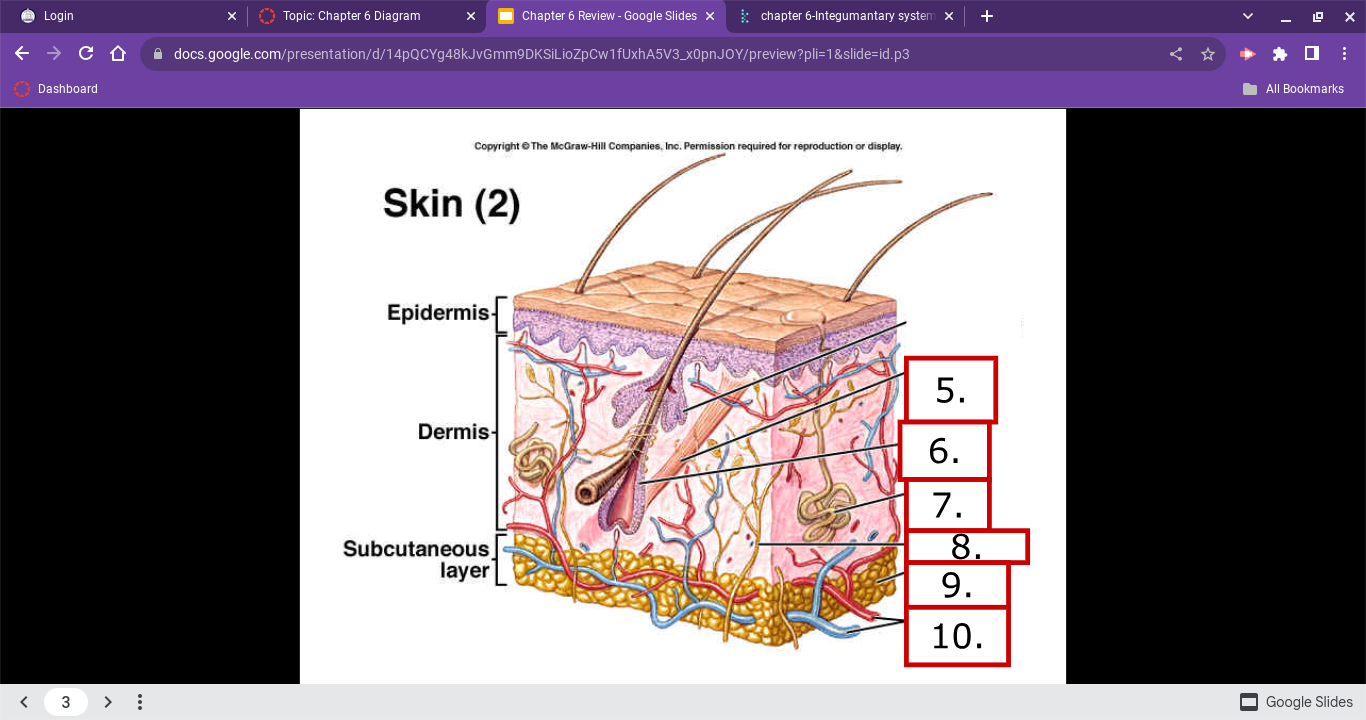This screenshot has width=1366, height=720.
Task: Open the chapter 6-Integumantary system tab
Action: click(x=844, y=16)
